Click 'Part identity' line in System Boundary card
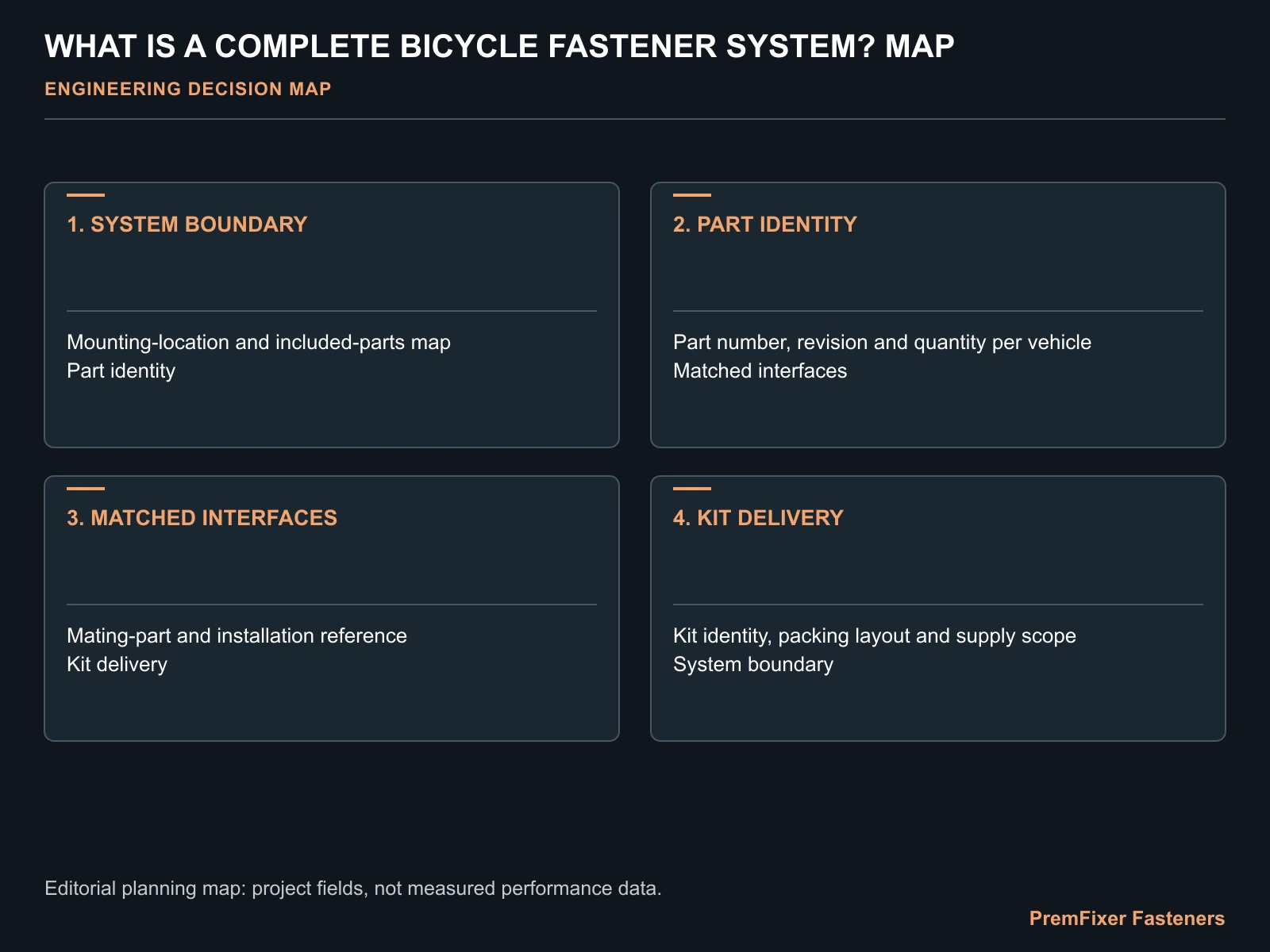The width and height of the screenshot is (1270, 952). click(121, 371)
